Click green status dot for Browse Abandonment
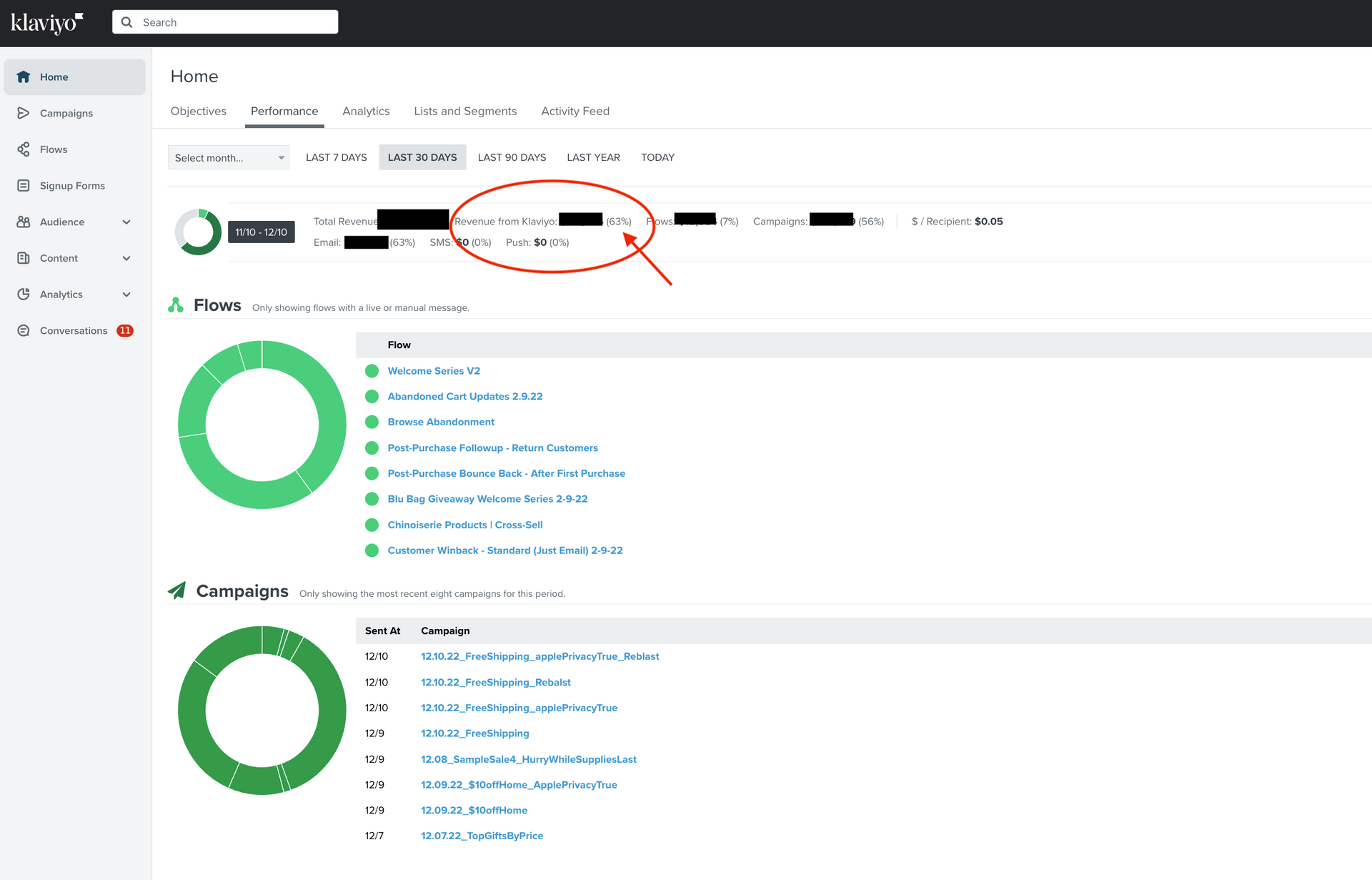 pyautogui.click(x=372, y=422)
